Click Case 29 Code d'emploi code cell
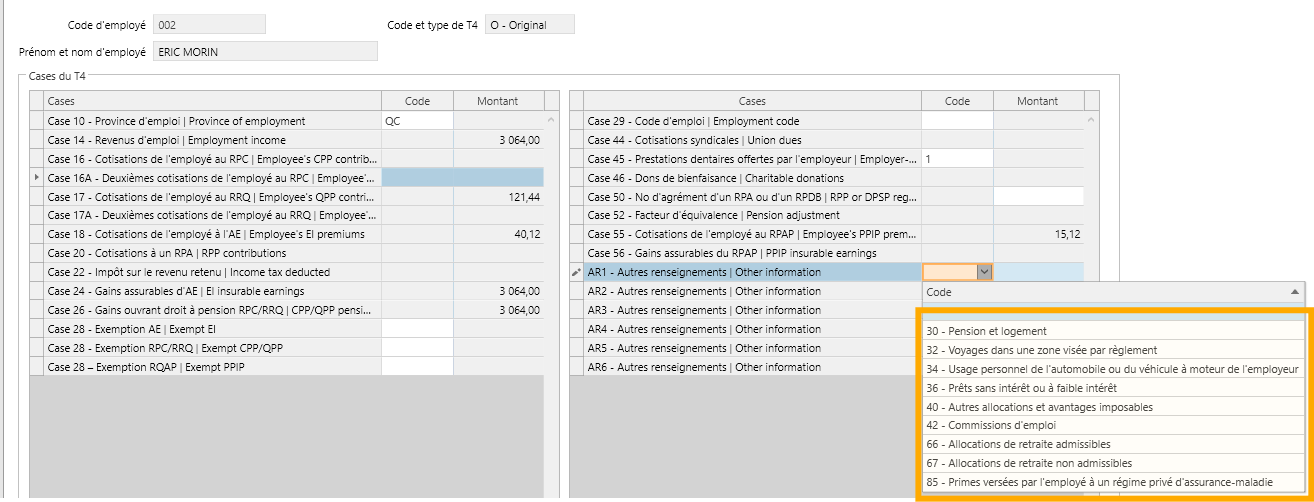 (x=957, y=121)
